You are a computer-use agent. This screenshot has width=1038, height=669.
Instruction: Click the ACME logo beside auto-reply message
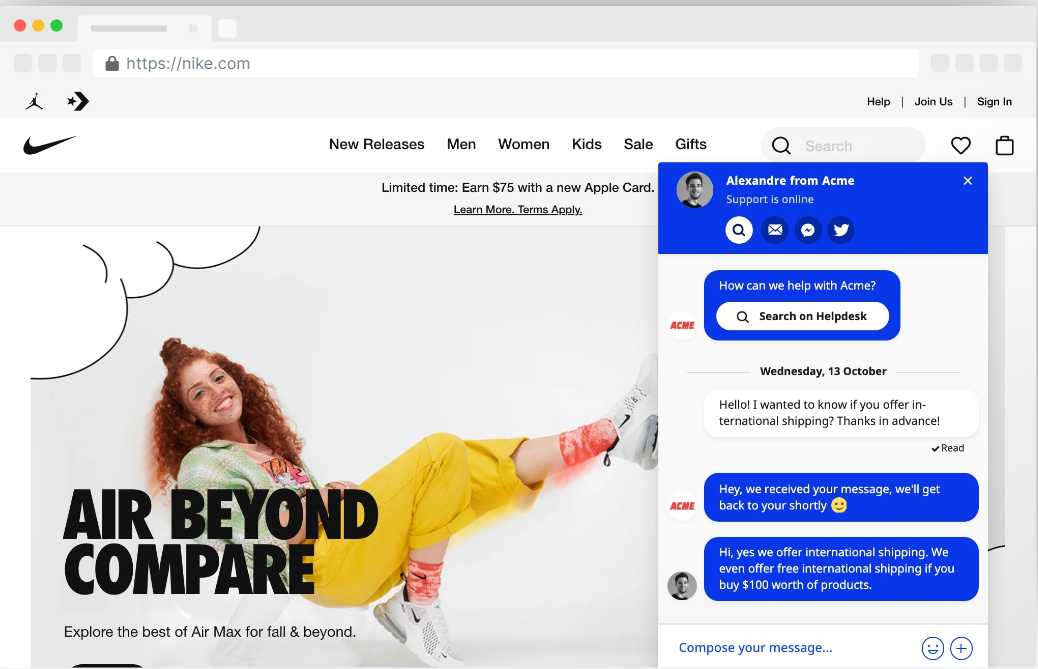(x=682, y=506)
